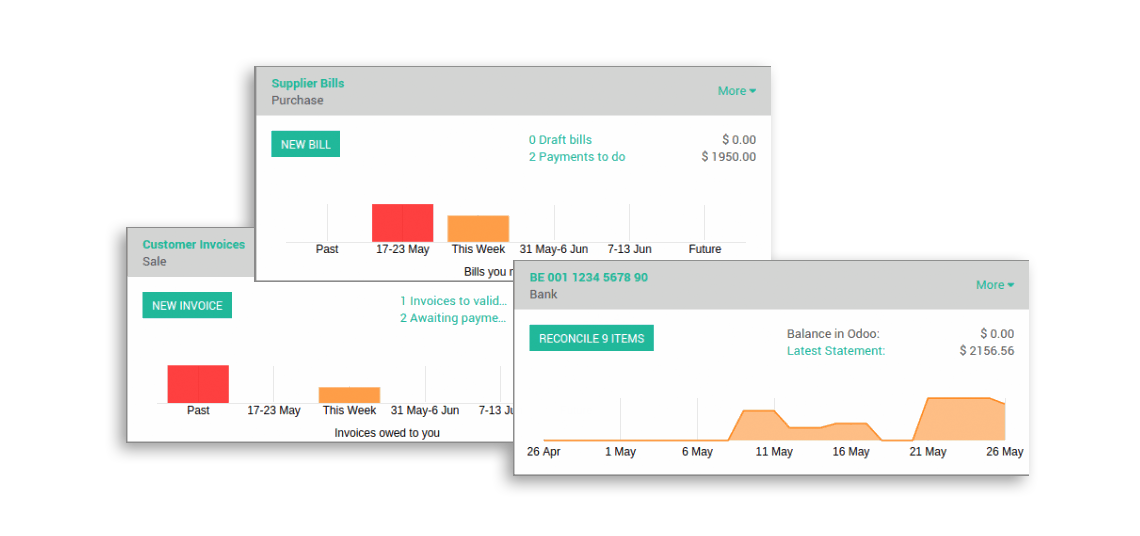Viewport: 1140px width, 536px height.
Task: Open the Customer Invoices card title
Action: click(x=193, y=244)
